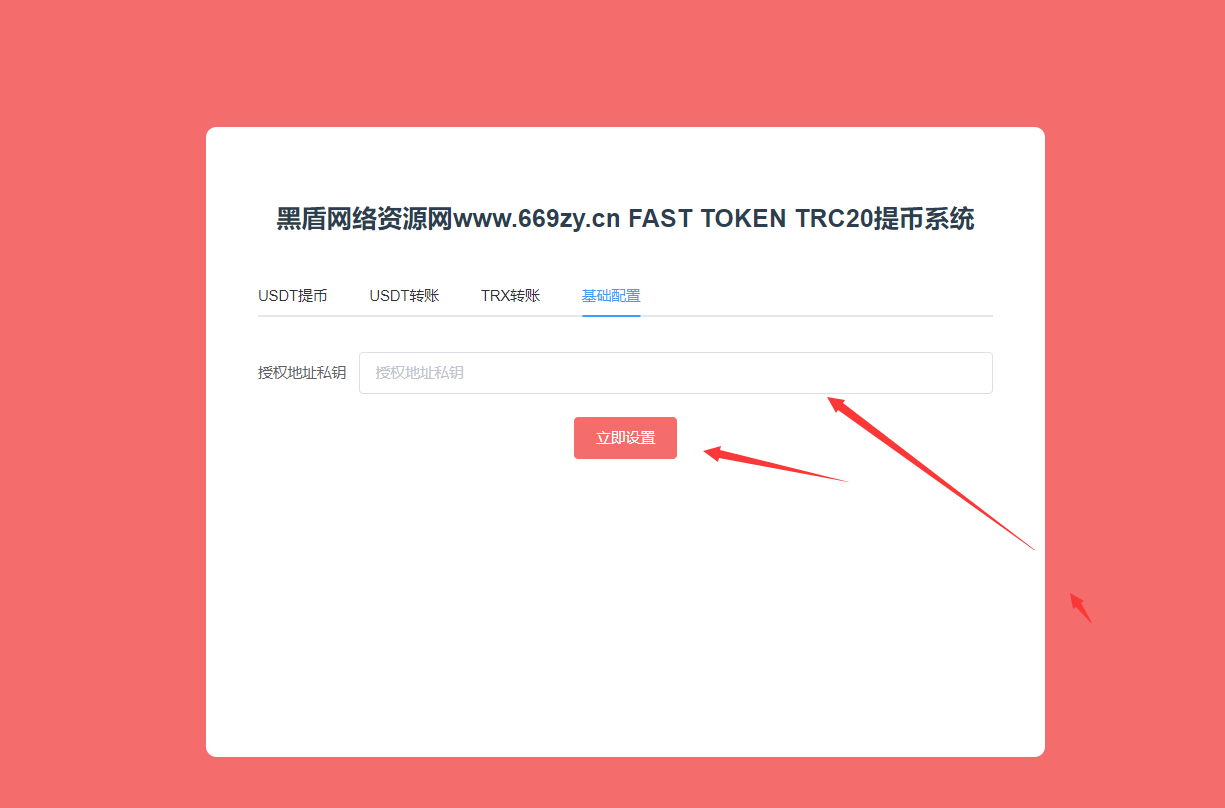Click the blue underline beneath 基础配置
Screen dimensions: 1225x808
click(x=611, y=315)
